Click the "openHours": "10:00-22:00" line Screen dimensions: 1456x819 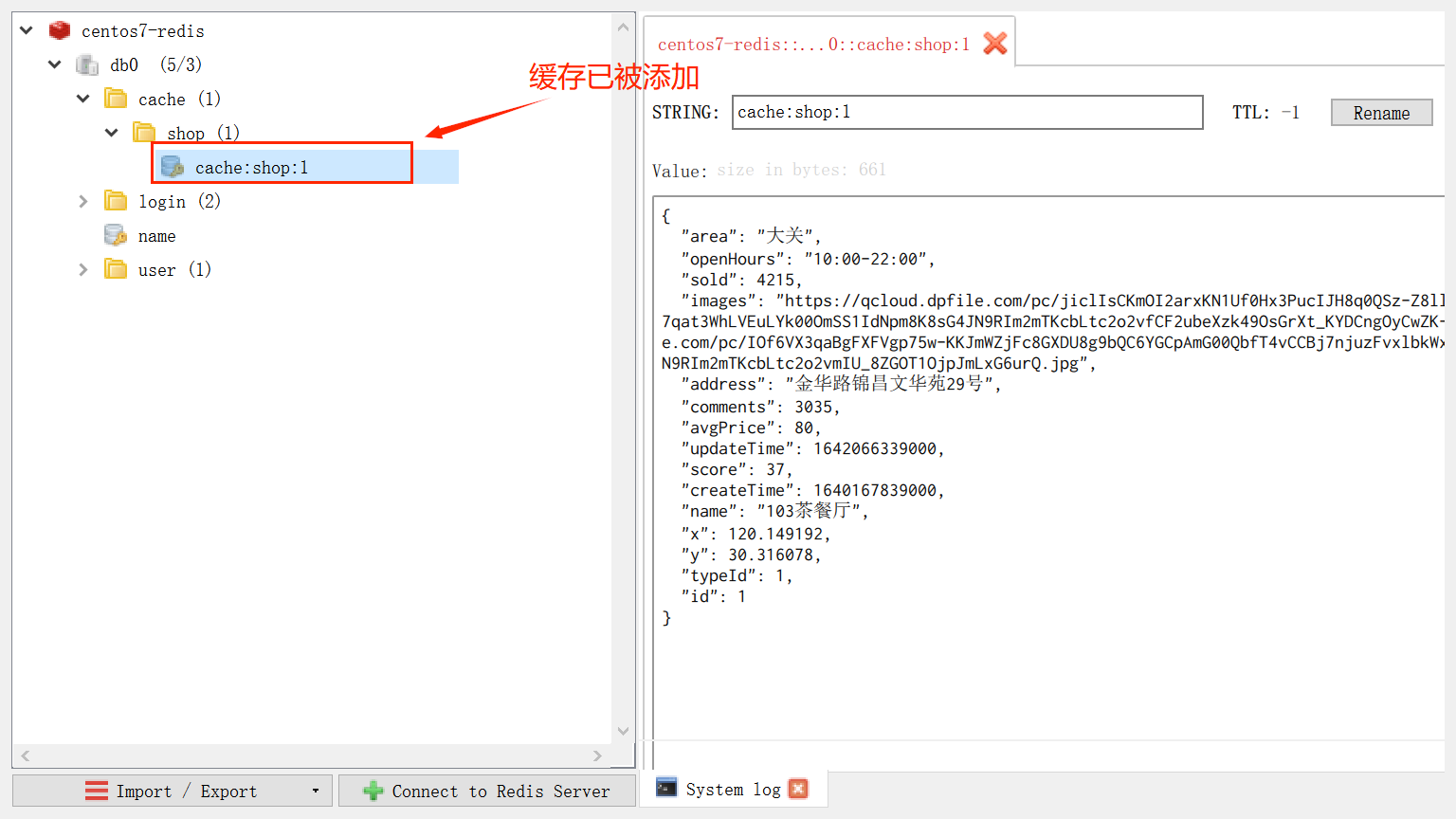tap(808, 259)
